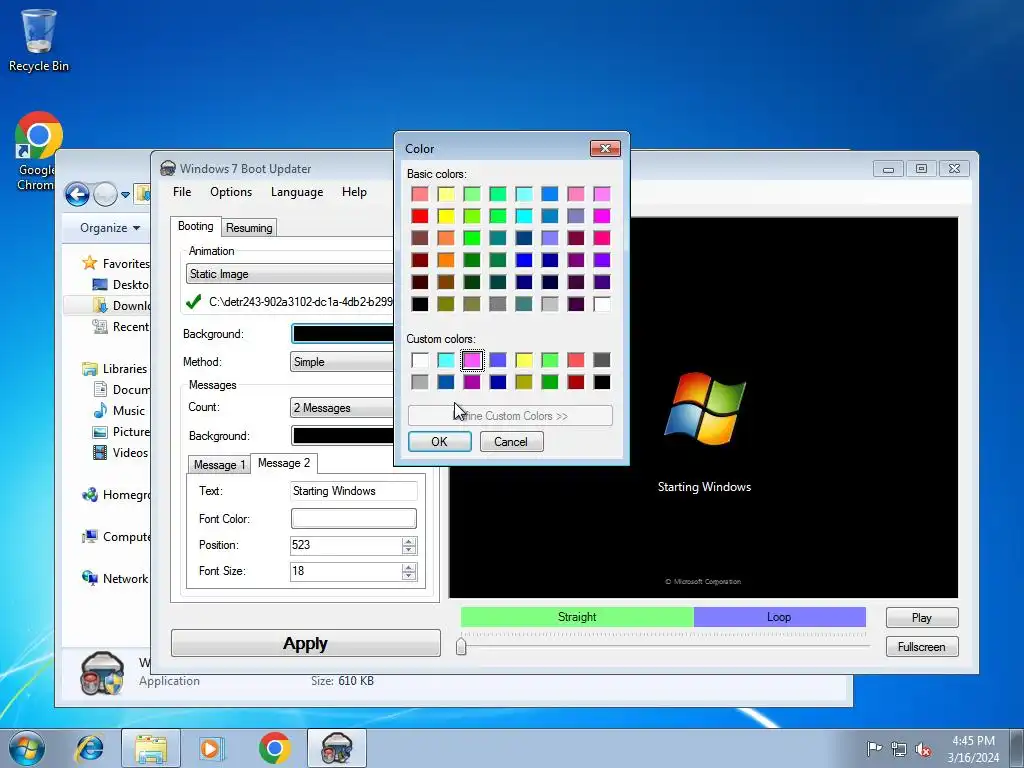The width and height of the screenshot is (1024, 768).
Task: Click the Favorites star in Explorer sidebar
Action: [89, 263]
